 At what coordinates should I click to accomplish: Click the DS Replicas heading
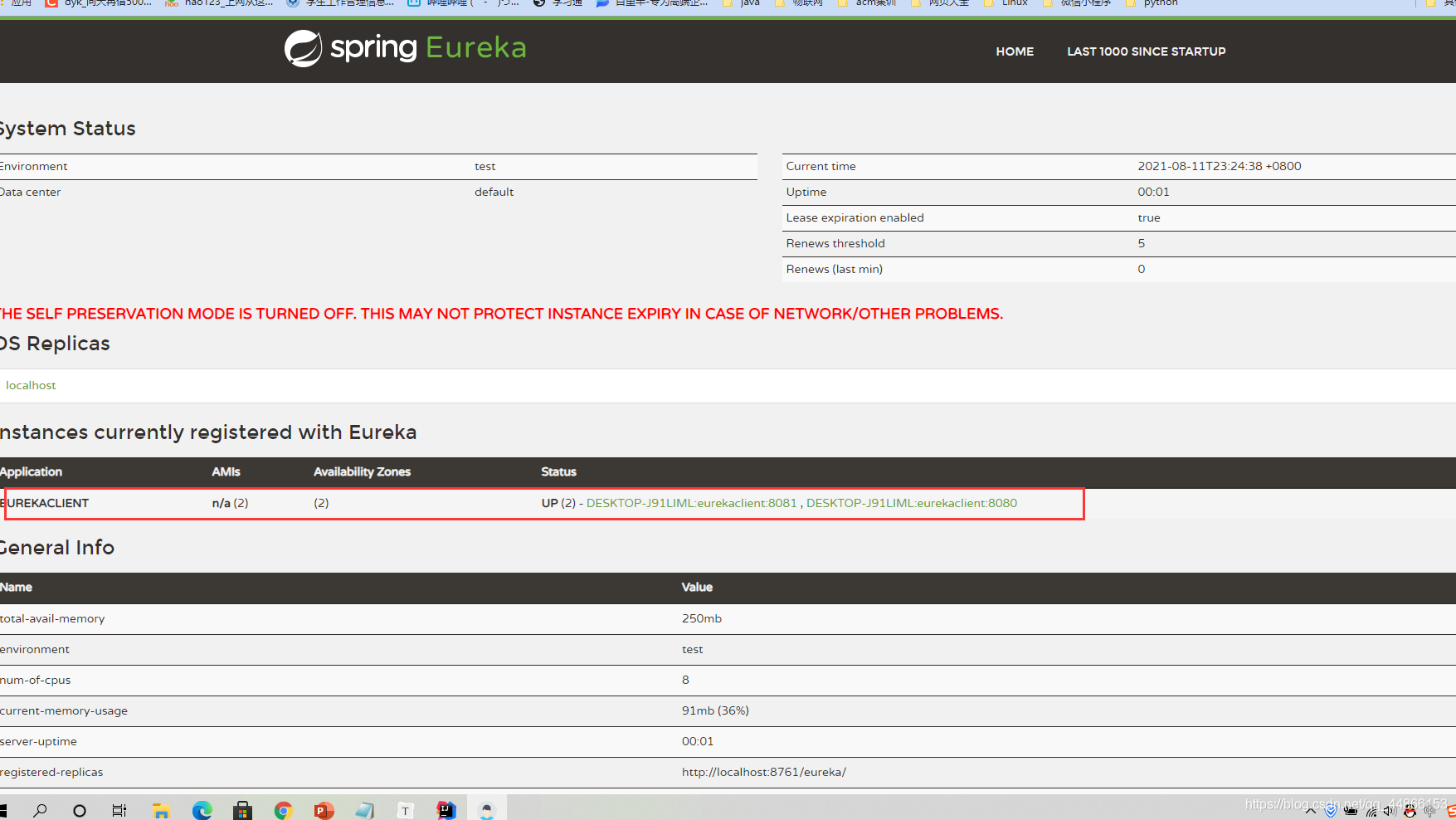pos(55,344)
